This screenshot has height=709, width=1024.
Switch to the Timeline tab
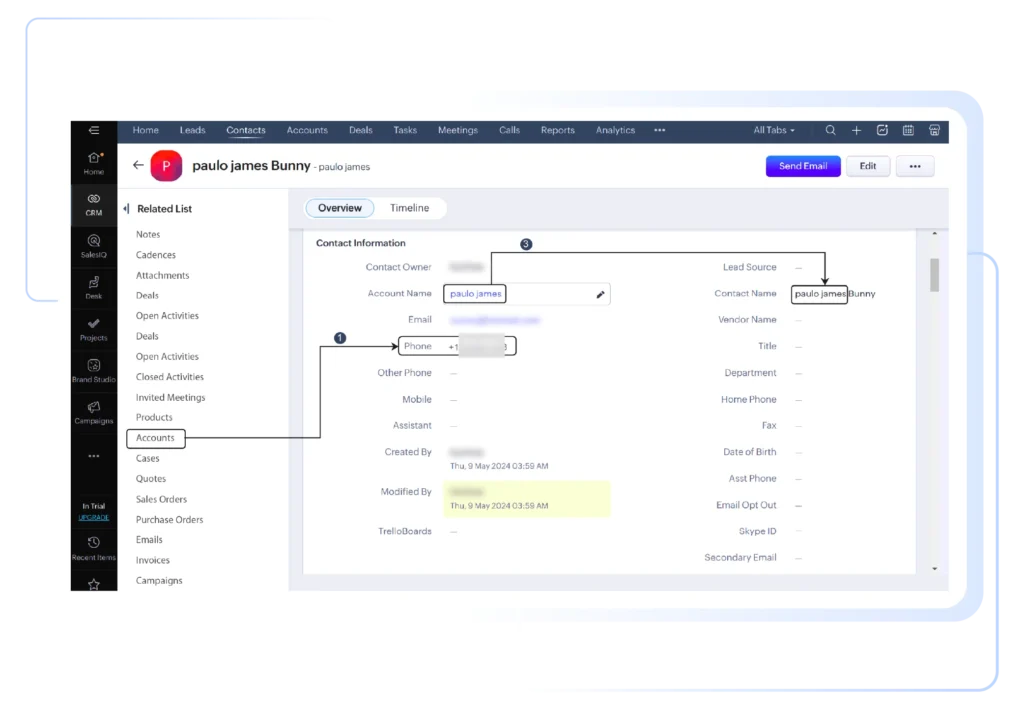point(410,208)
